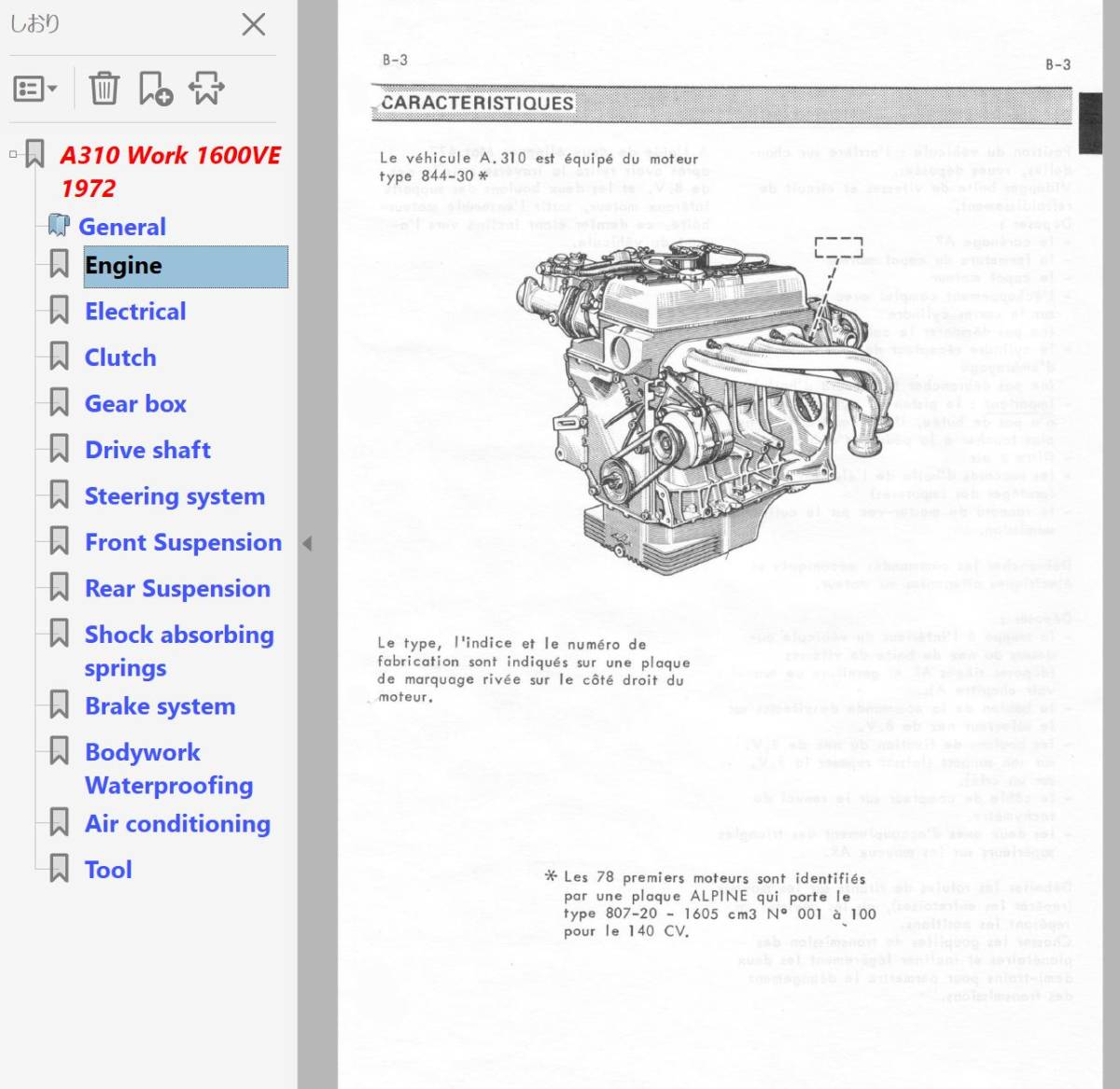
Task: Click bookmark icon beside Electrical
Action: (59, 311)
